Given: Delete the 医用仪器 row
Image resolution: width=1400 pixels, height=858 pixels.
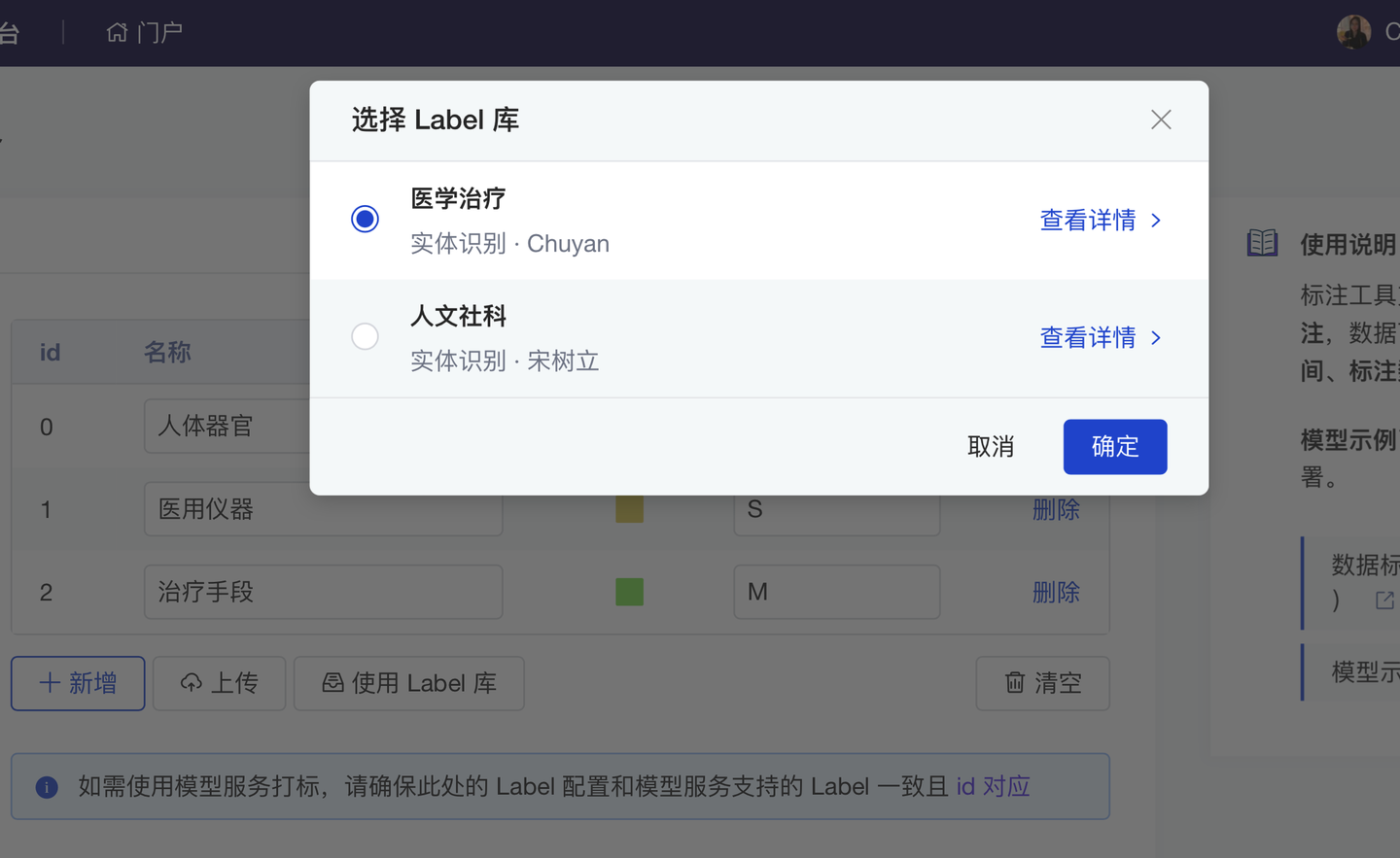Looking at the screenshot, I should (1056, 509).
